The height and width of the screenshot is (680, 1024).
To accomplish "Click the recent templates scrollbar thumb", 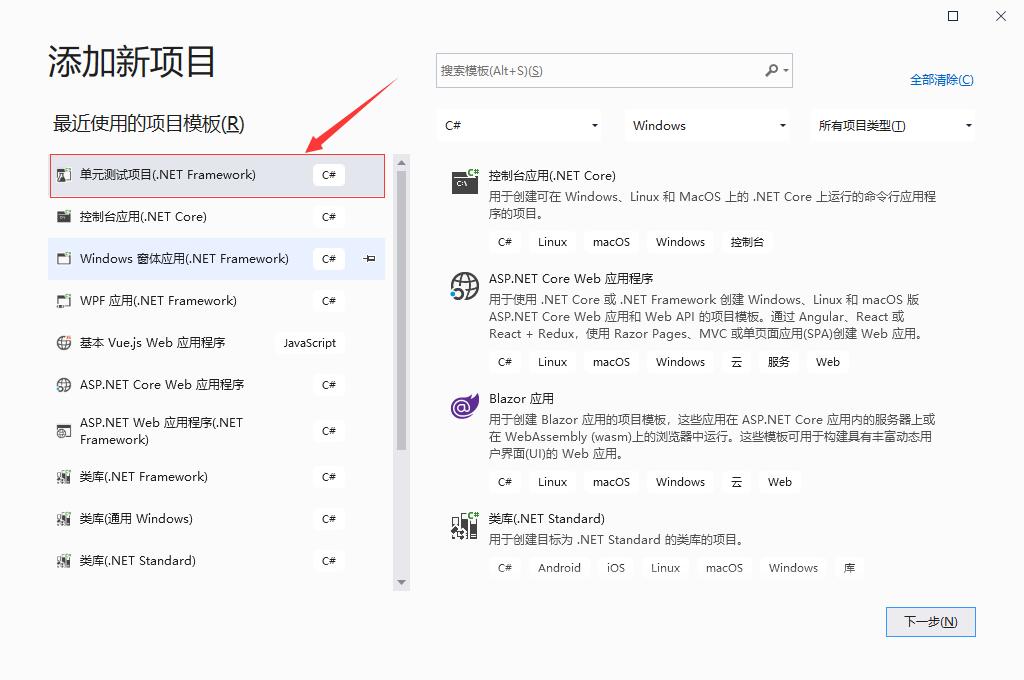I will click(401, 311).
